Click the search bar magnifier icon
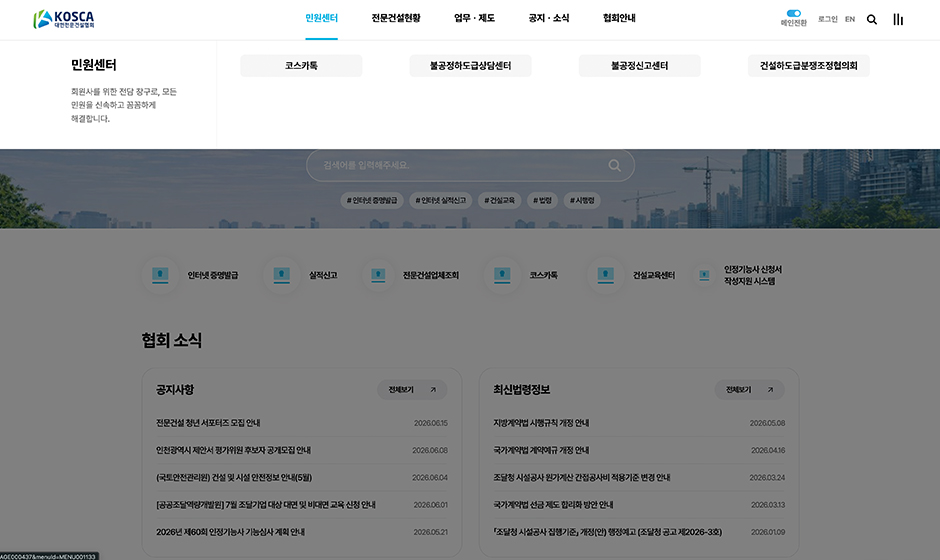The height and width of the screenshot is (560, 940). coord(614,165)
